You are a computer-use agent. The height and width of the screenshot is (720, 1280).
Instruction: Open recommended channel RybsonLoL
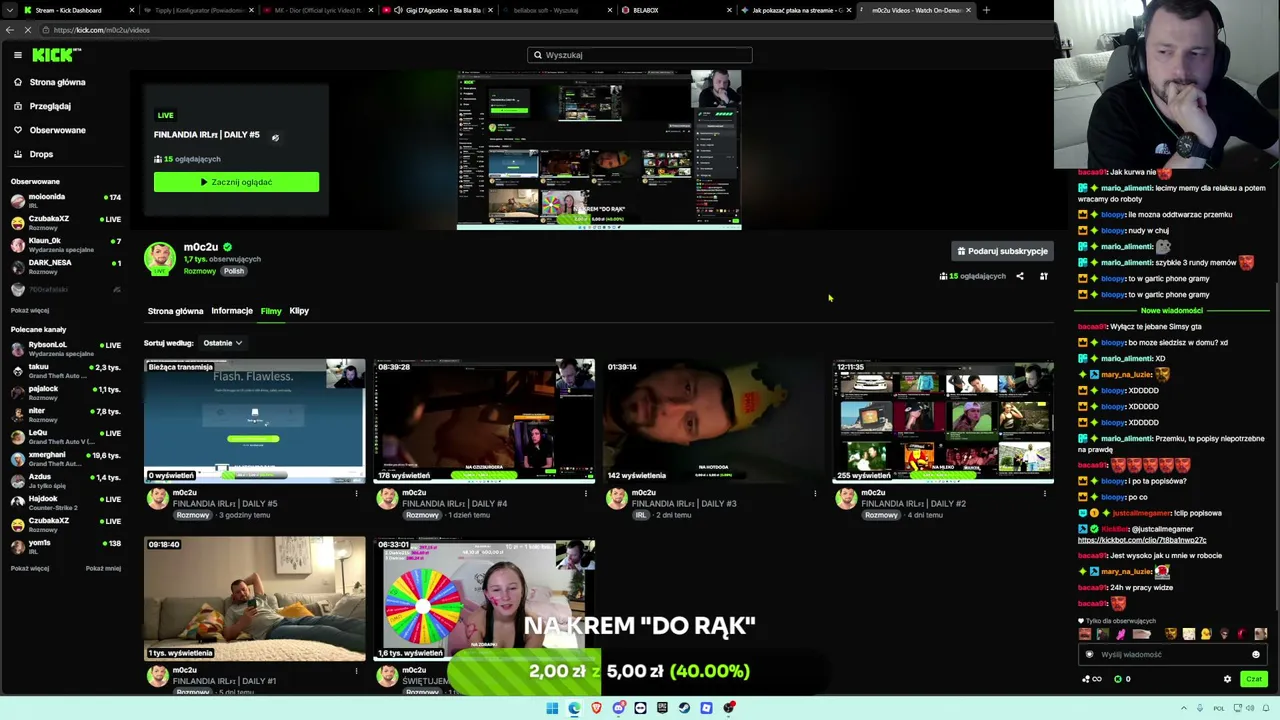(65, 348)
